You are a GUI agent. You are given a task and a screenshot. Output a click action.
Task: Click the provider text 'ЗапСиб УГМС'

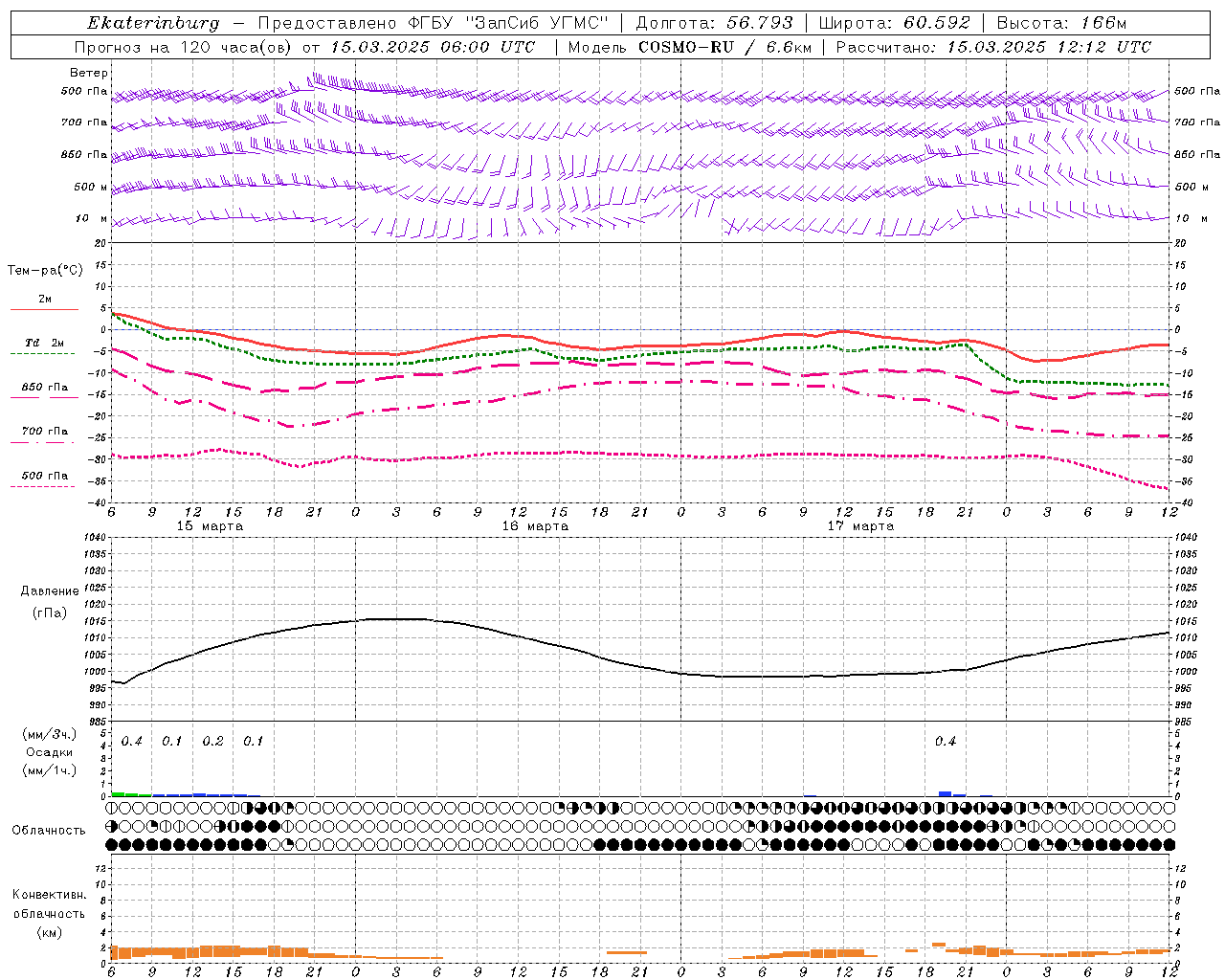point(536,23)
